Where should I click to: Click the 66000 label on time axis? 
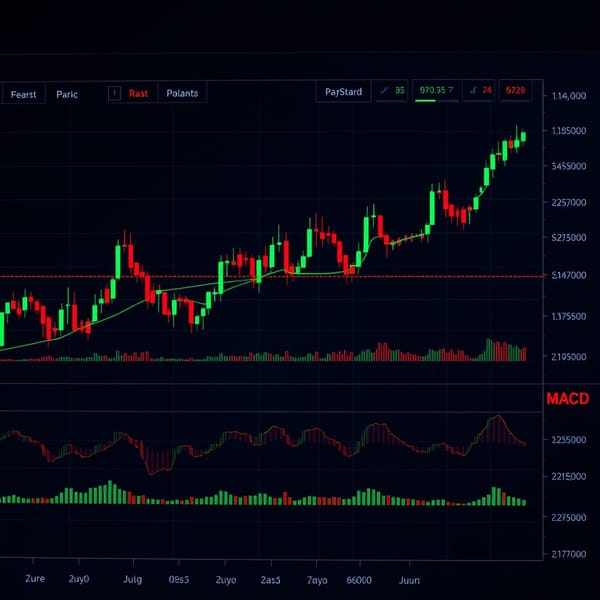[x=359, y=580]
